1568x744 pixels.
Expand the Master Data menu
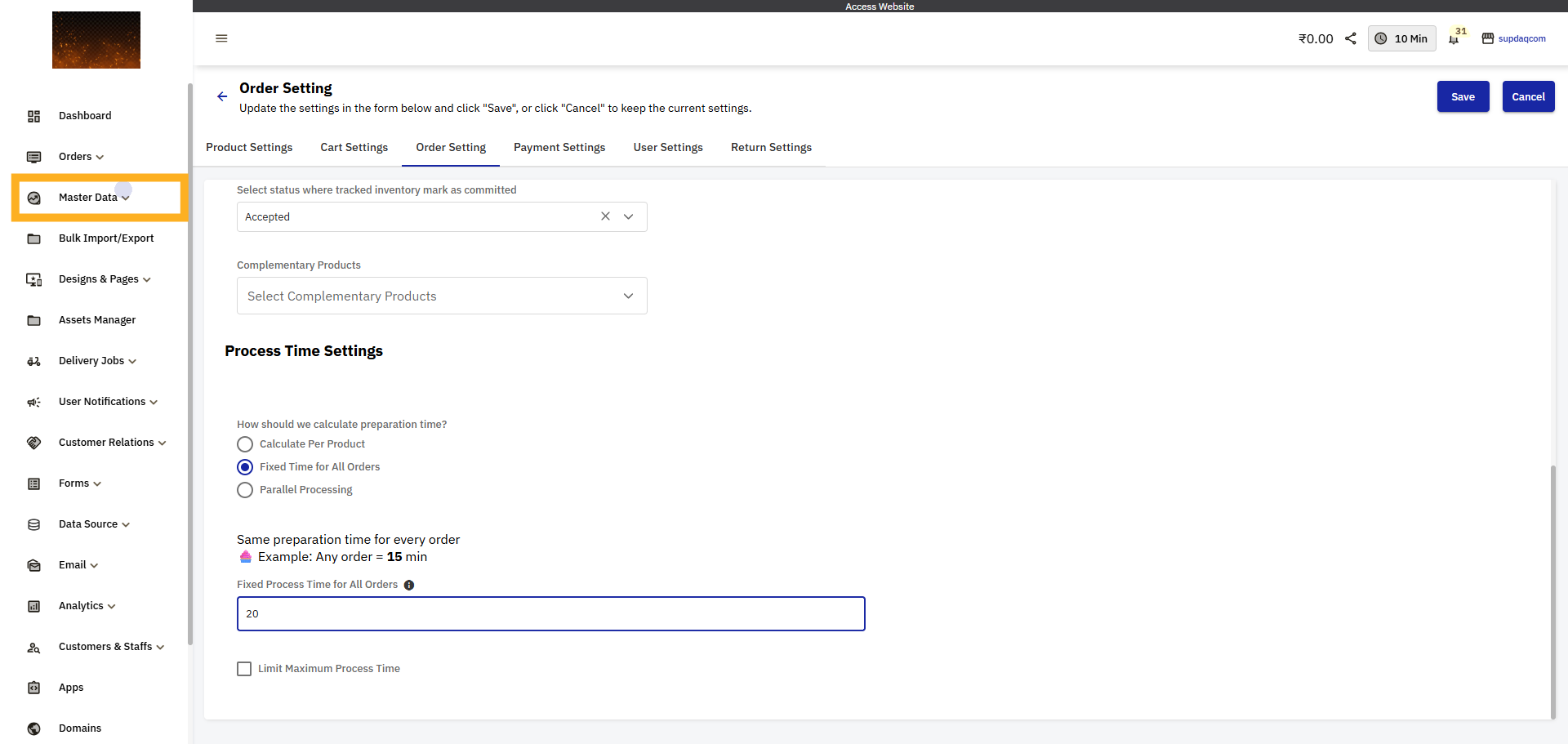click(x=94, y=198)
